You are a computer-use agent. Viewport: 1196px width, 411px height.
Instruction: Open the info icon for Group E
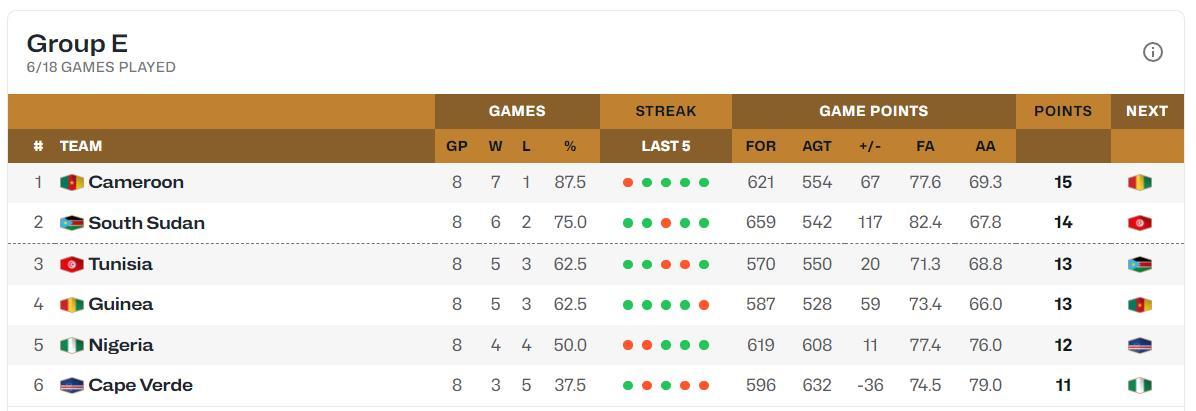1152,52
